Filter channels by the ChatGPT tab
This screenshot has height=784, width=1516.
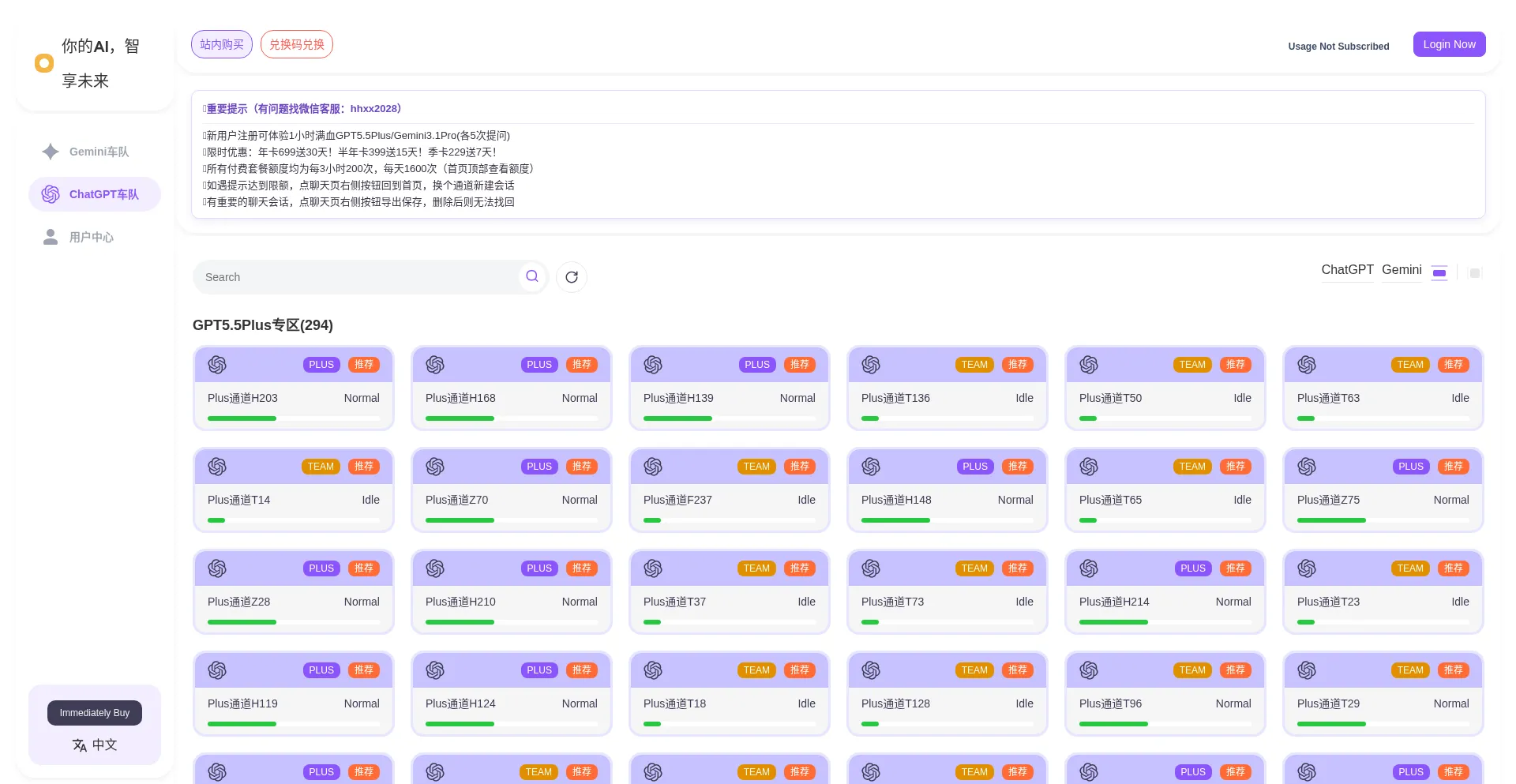(1348, 270)
